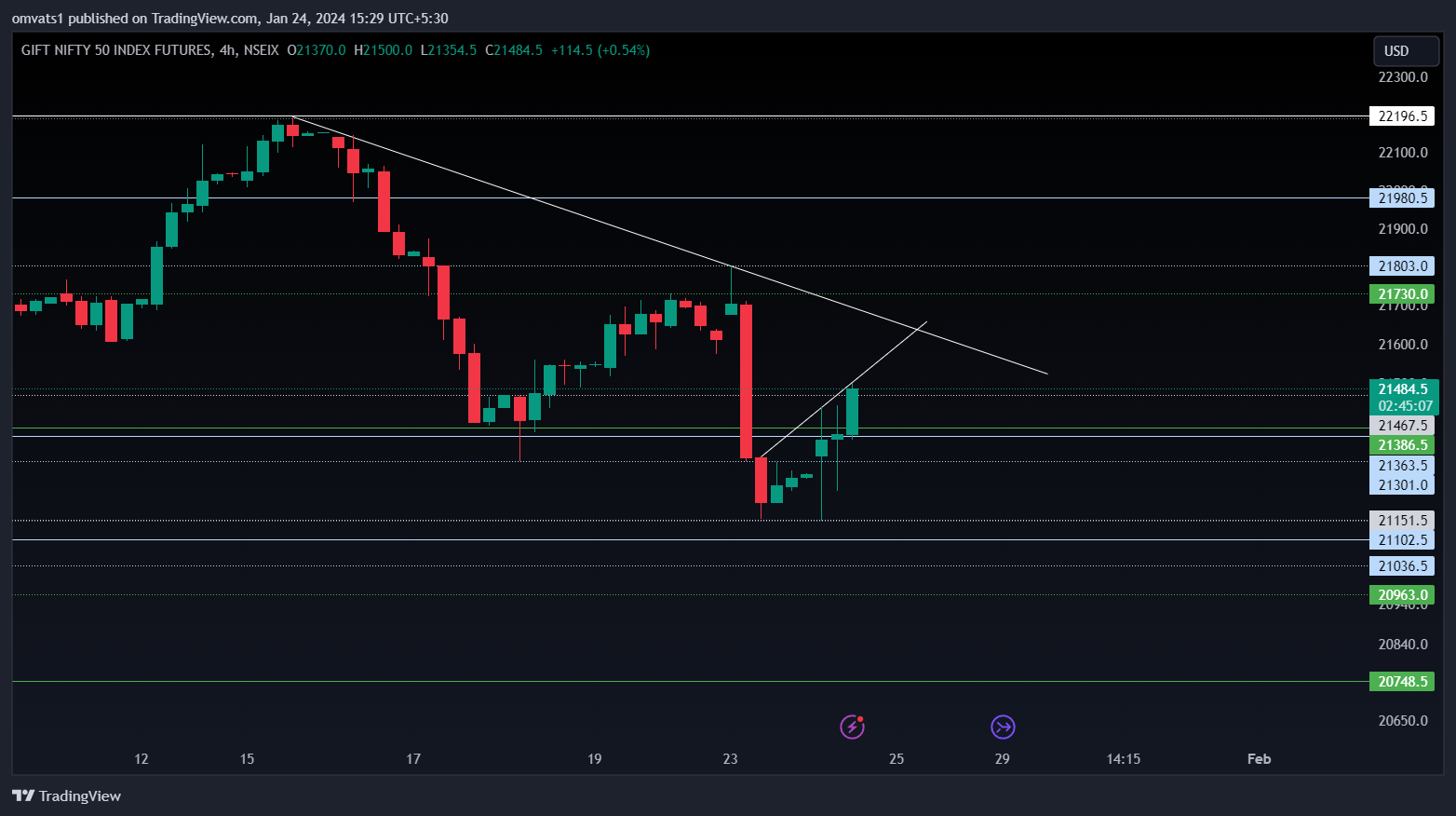Viewport: 1456px width, 816px height.
Task: Click the 22100.0 axis value
Action: pos(1403,153)
